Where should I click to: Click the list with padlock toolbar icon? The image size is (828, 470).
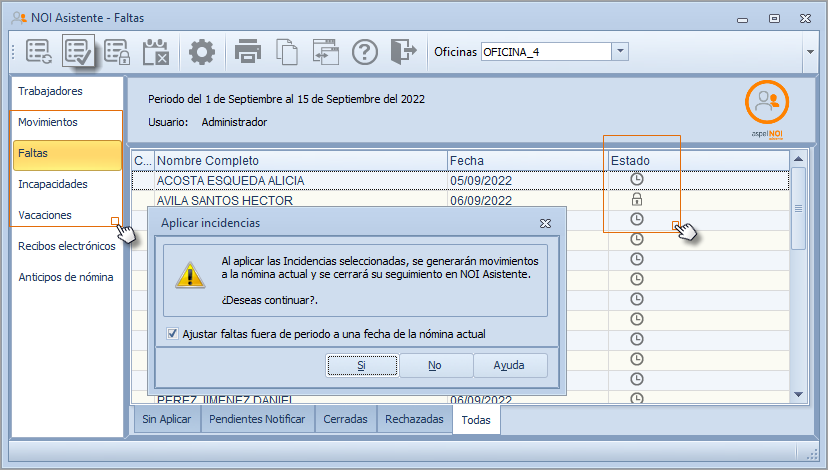[116, 52]
